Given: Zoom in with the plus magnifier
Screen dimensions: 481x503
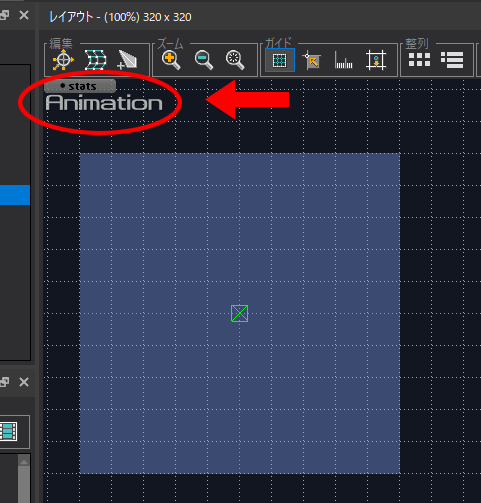Looking at the screenshot, I should coord(171,60).
